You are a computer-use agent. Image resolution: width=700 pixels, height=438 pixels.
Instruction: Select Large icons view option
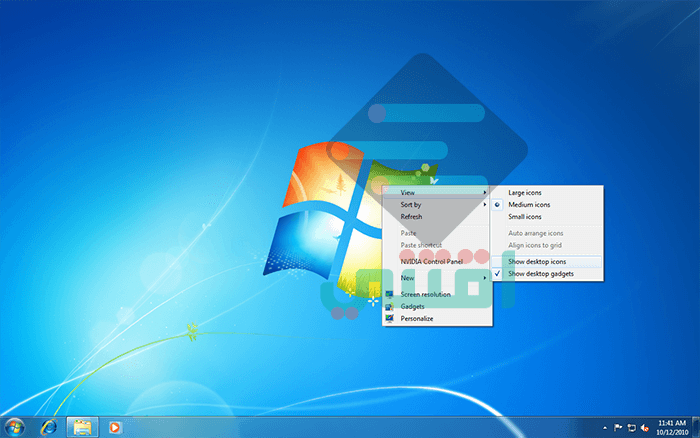tap(547, 192)
